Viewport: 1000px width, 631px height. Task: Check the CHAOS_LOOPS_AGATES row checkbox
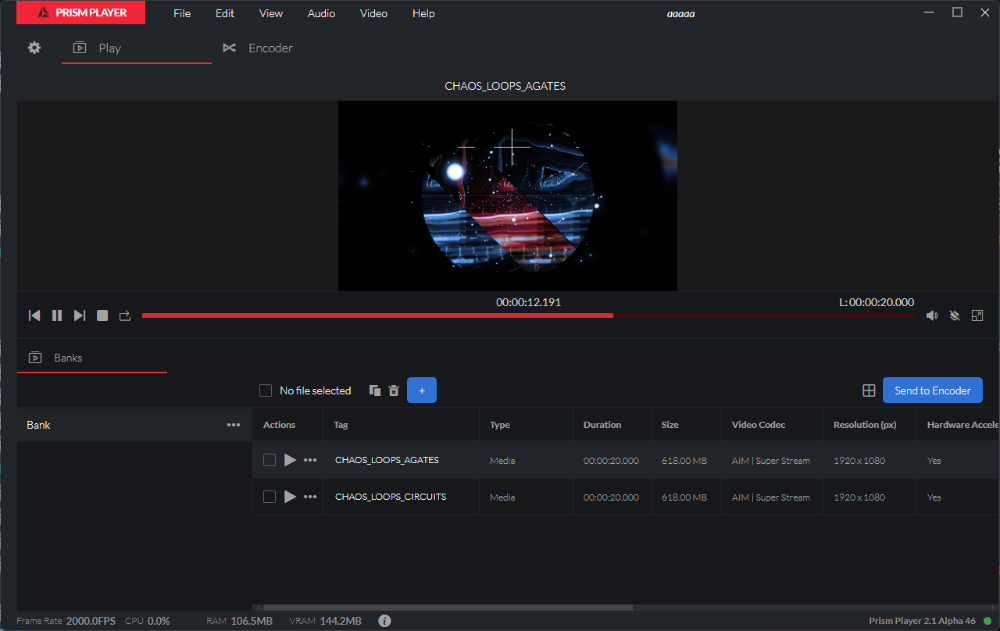click(269, 460)
